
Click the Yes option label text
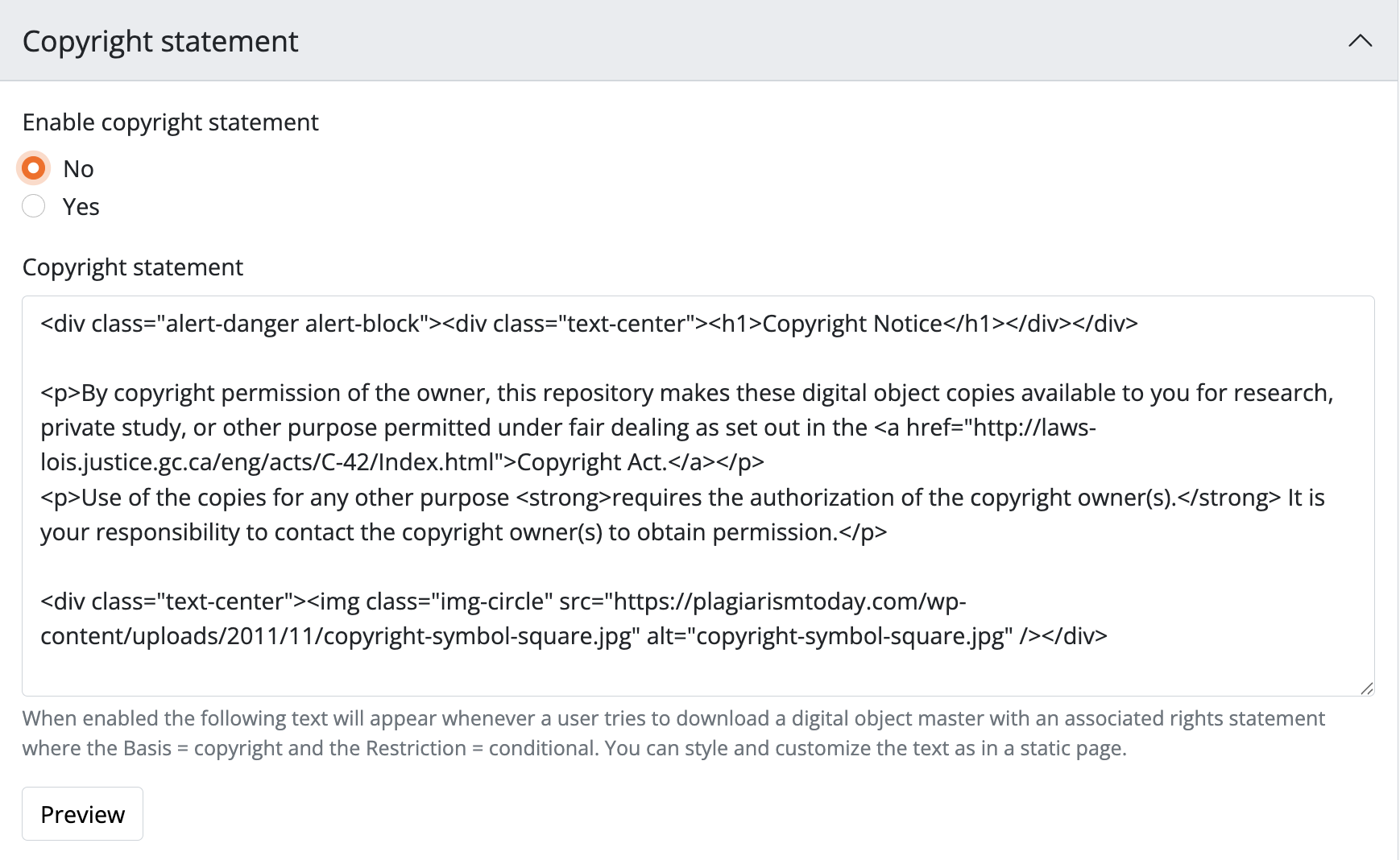point(81,207)
